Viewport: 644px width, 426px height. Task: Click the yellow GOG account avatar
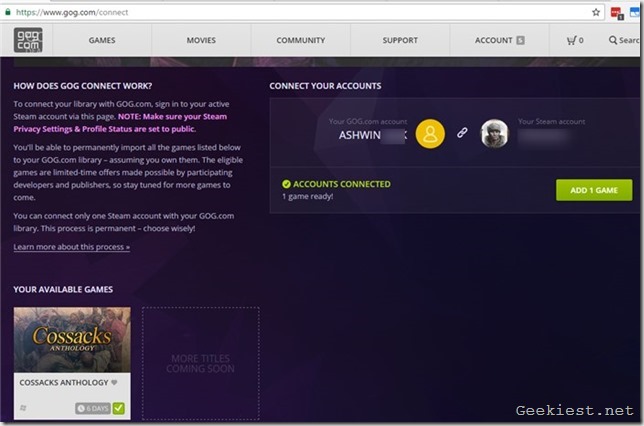(430, 133)
